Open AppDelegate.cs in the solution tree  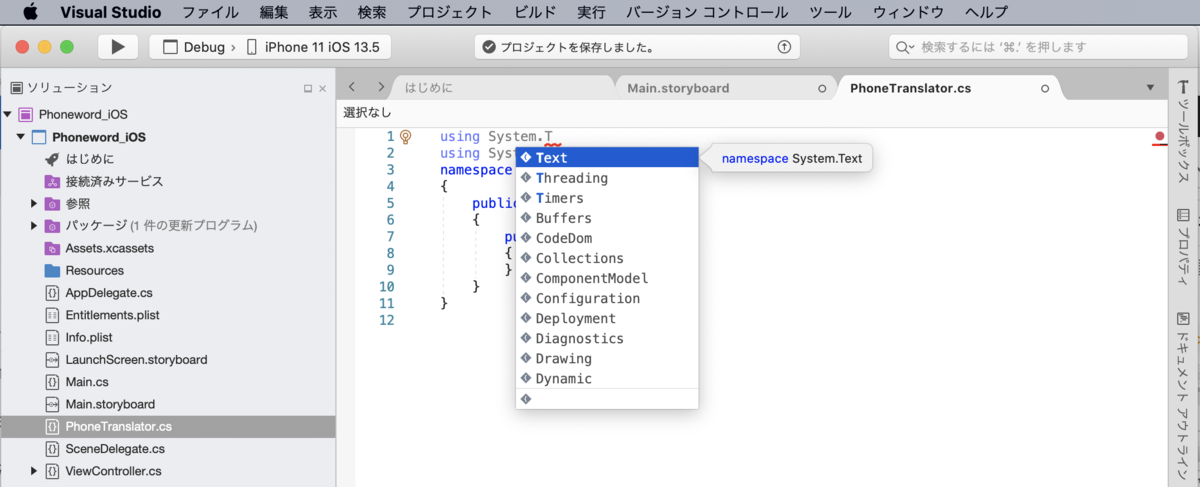pyautogui.click(x=108, y=293)
